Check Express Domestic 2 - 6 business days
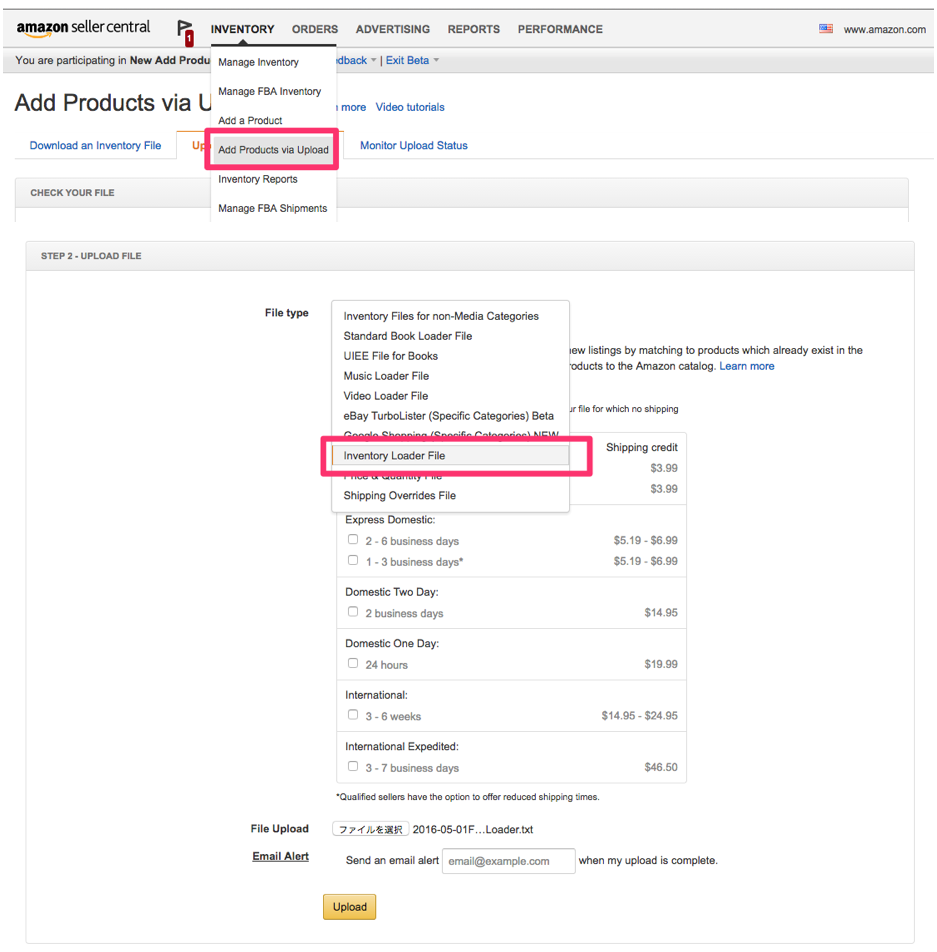The image size is (937, 952). (x=353, y=539)
